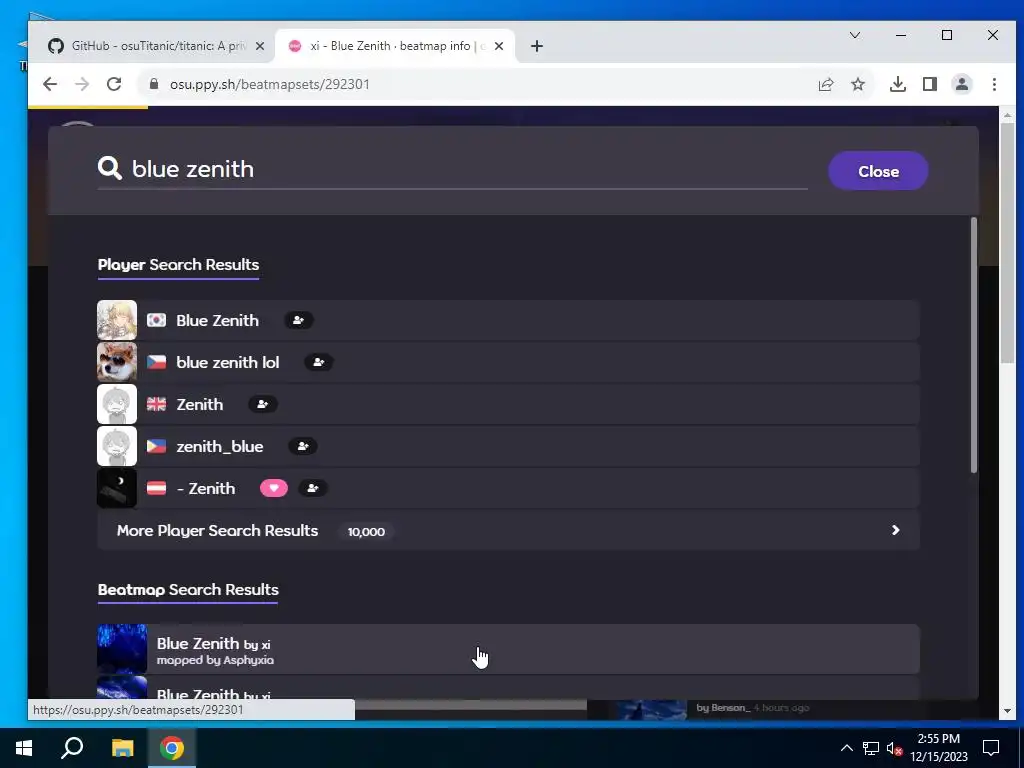The height and width of the screenshot is (768, 1024).
Task: Bookmark this page with the star
Action: point(858,84)
